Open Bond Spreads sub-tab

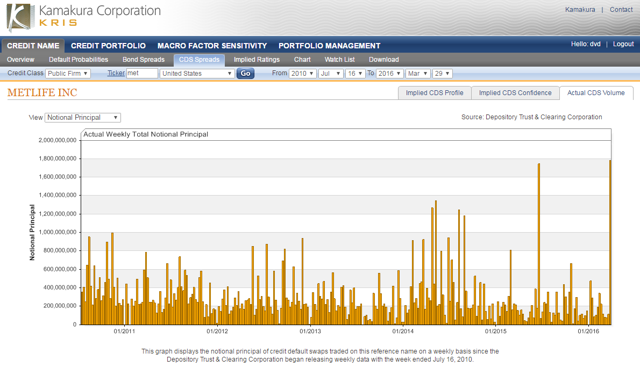pos(143,60)
